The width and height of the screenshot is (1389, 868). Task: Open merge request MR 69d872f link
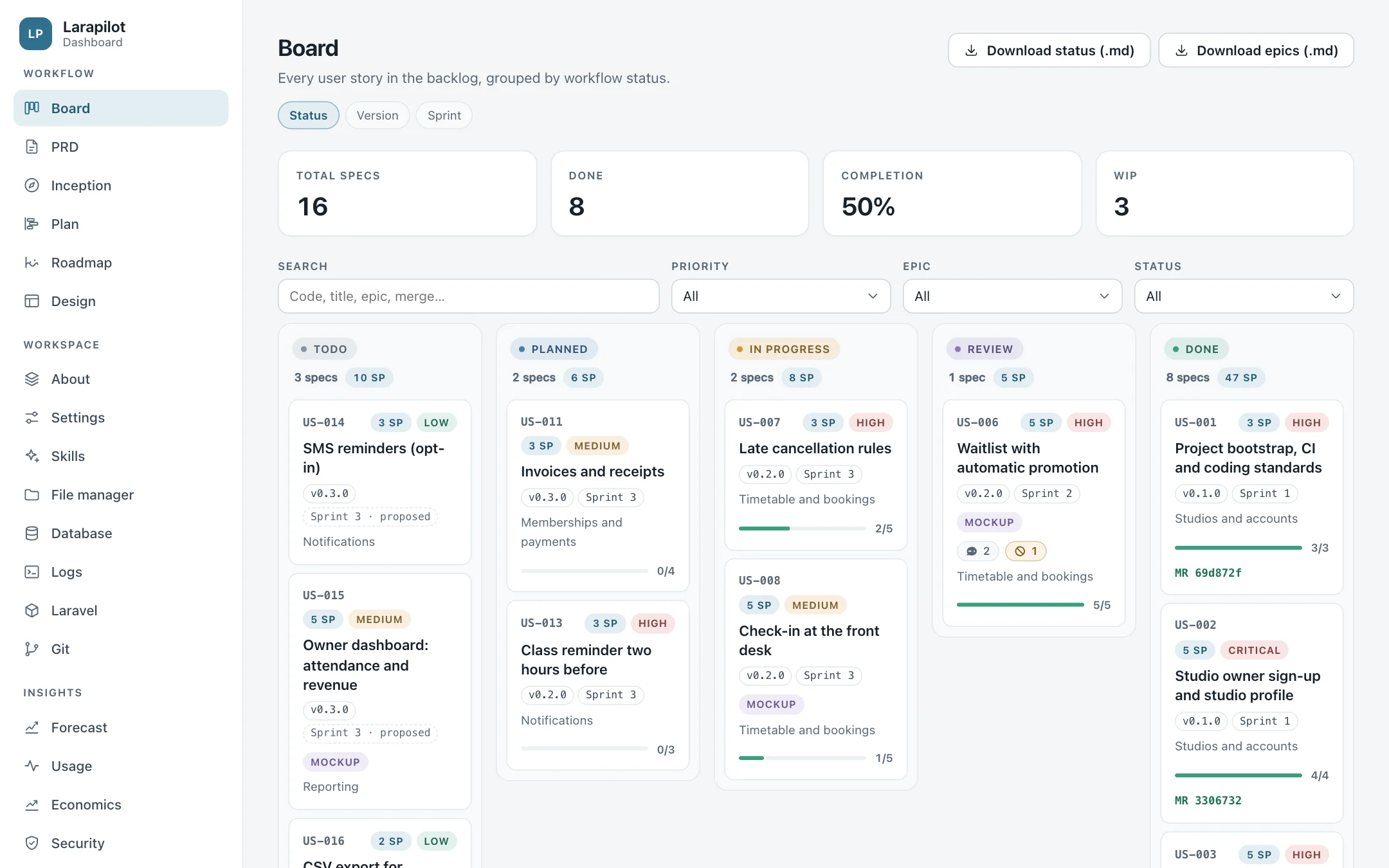click(1208, 573)
